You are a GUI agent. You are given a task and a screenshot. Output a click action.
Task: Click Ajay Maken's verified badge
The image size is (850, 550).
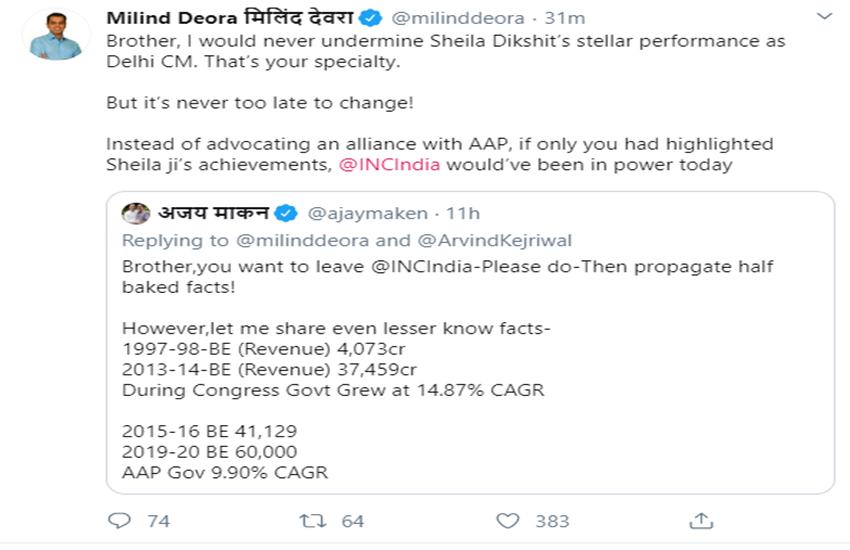pyautogui.click(x=286, y=213)
